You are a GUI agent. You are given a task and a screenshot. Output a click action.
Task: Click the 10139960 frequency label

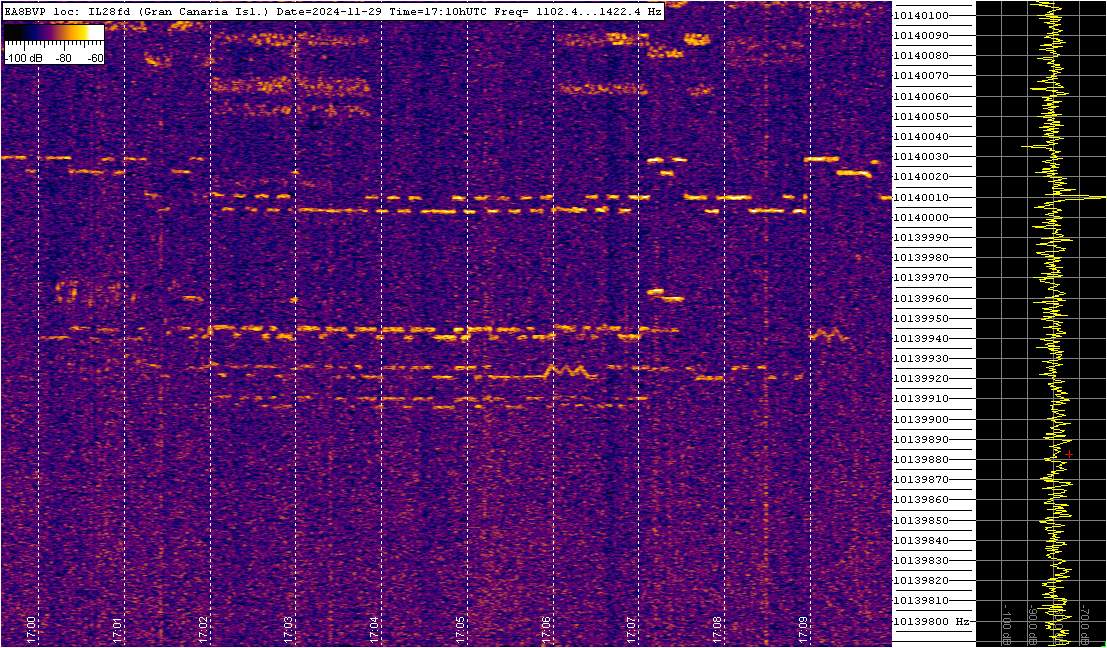[x=921, y=298]
